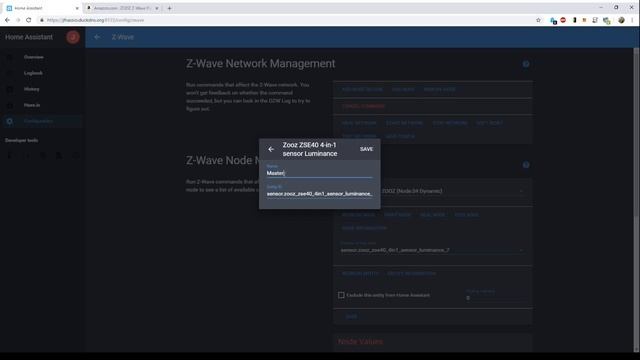640x360 pixels.
Task: Open help icon for Z-Wave Network Management
Action: coord(526,64)
